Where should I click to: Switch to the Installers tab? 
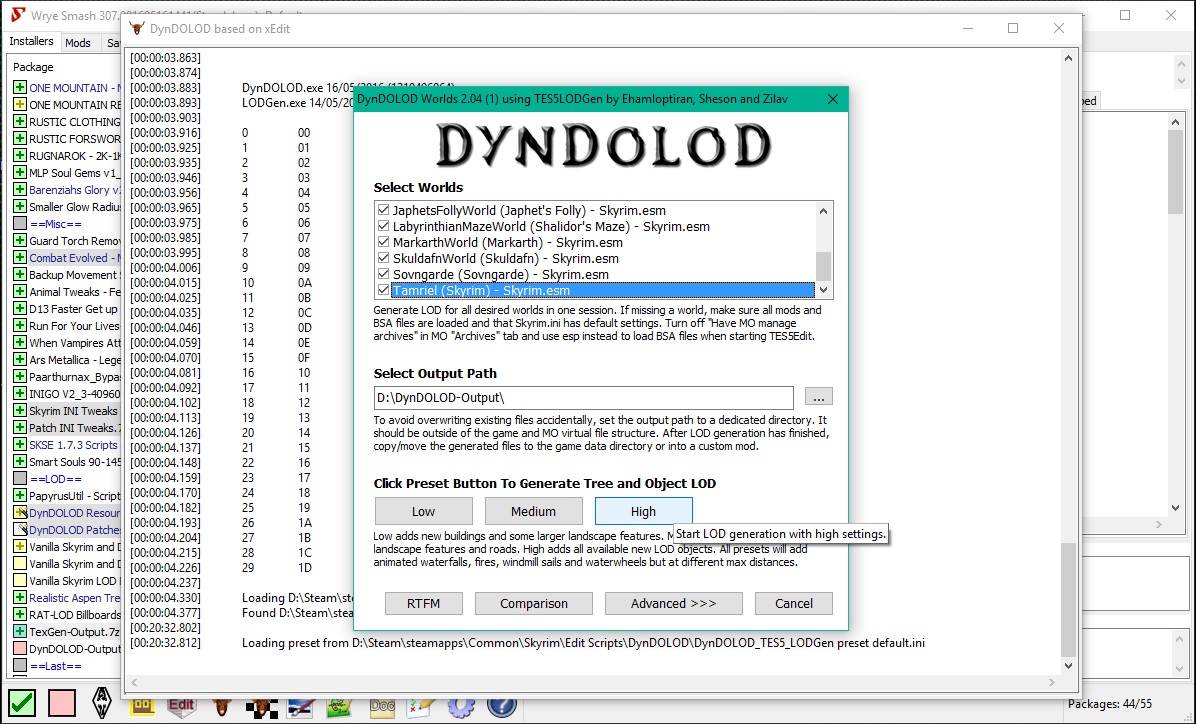tap(31, 41)
